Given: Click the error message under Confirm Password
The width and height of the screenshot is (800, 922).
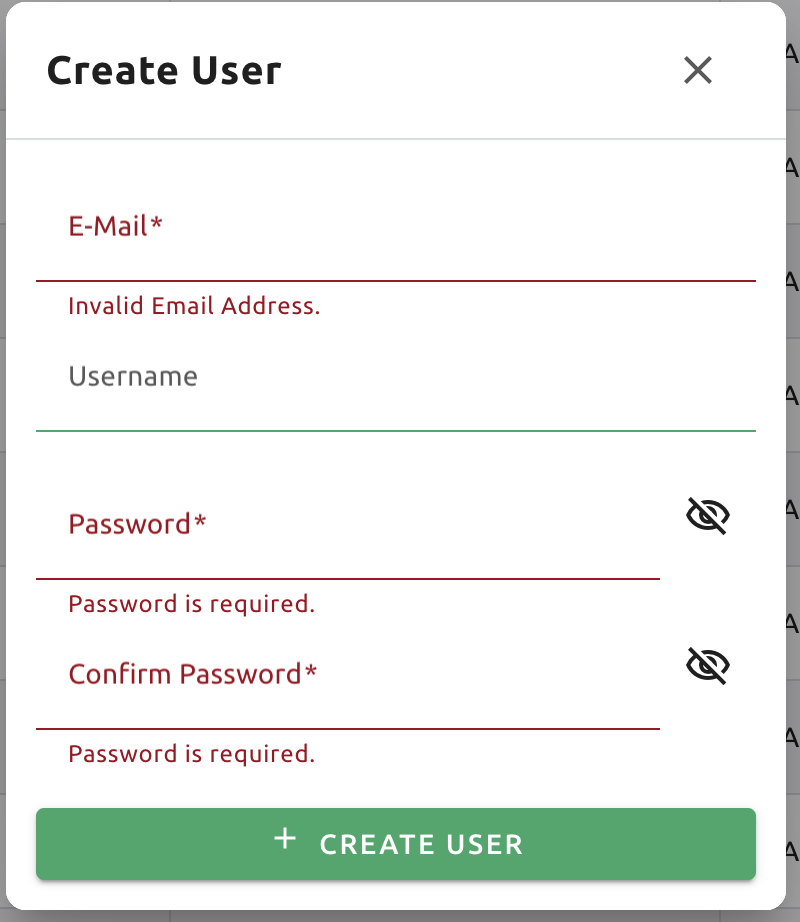Looking at the screenshot, I should pyautogui.click(x=192, y=754).
